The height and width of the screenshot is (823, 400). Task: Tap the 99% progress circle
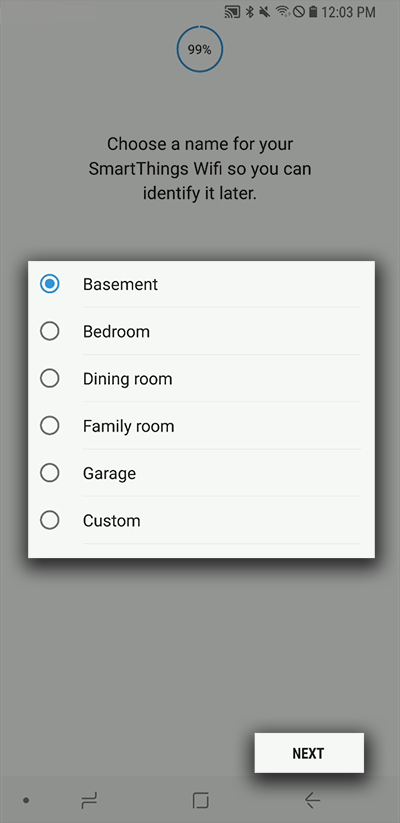(x=200, y=50)
